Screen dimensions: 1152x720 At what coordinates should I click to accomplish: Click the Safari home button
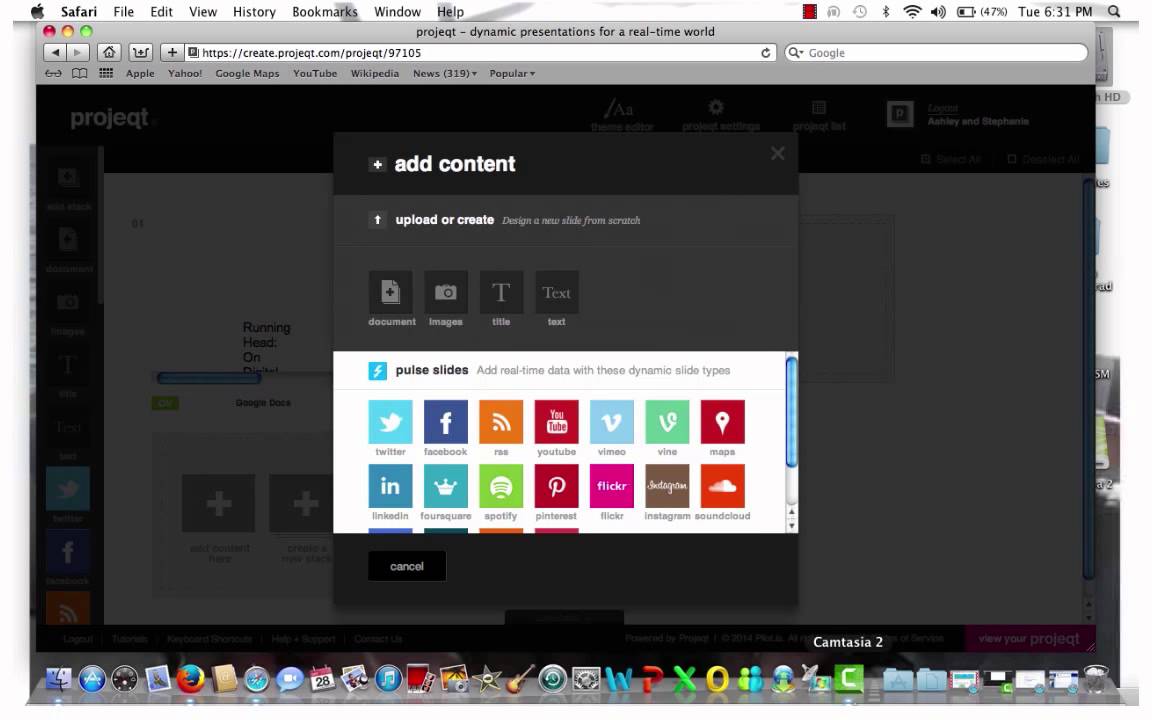[x=109, y=52]
